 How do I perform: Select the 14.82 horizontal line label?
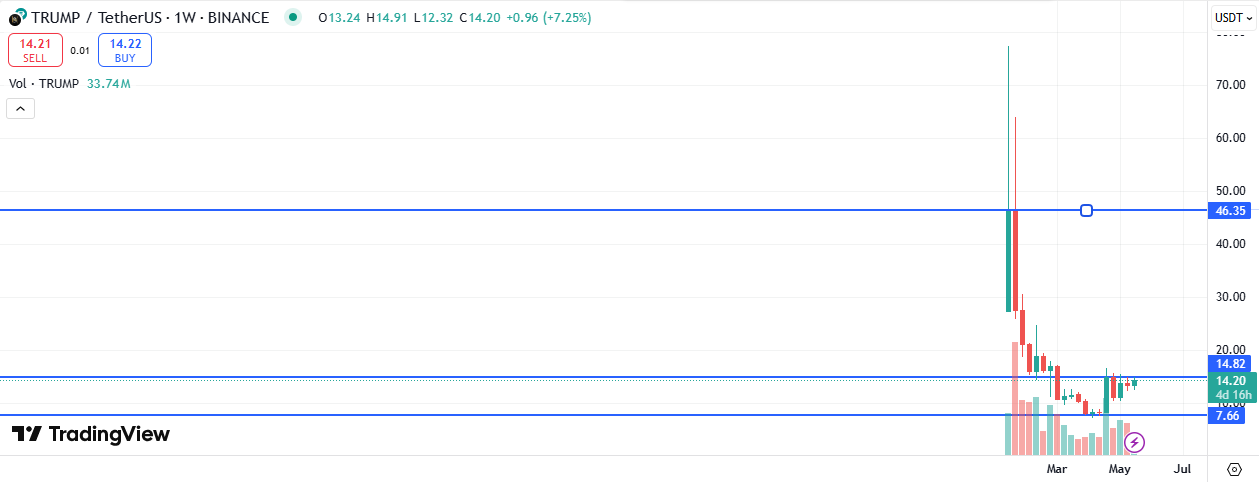click(x=1230, y=364)
